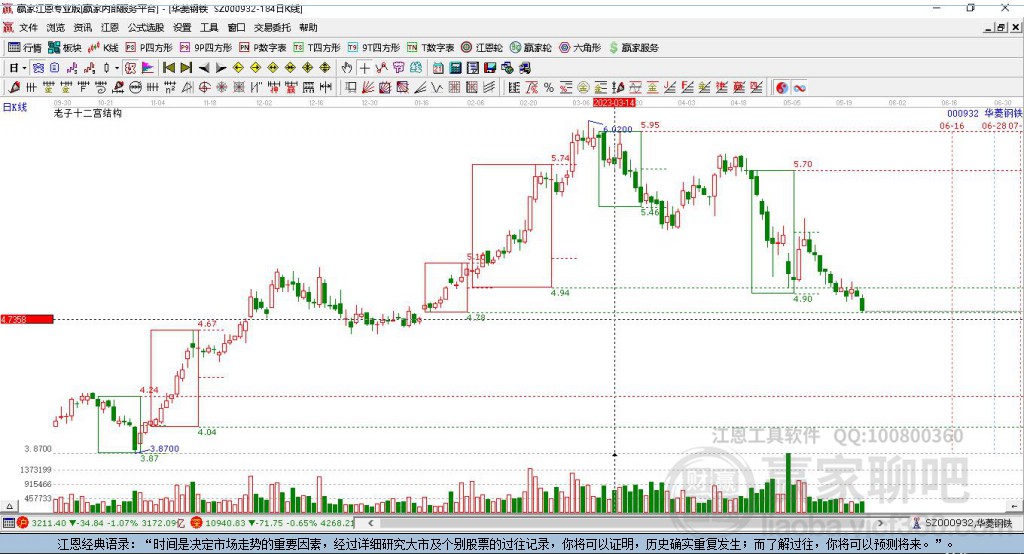Open the 江恩轮 Gann wheel
This screenshot has width=1024, height=554.
click(482, 48)
